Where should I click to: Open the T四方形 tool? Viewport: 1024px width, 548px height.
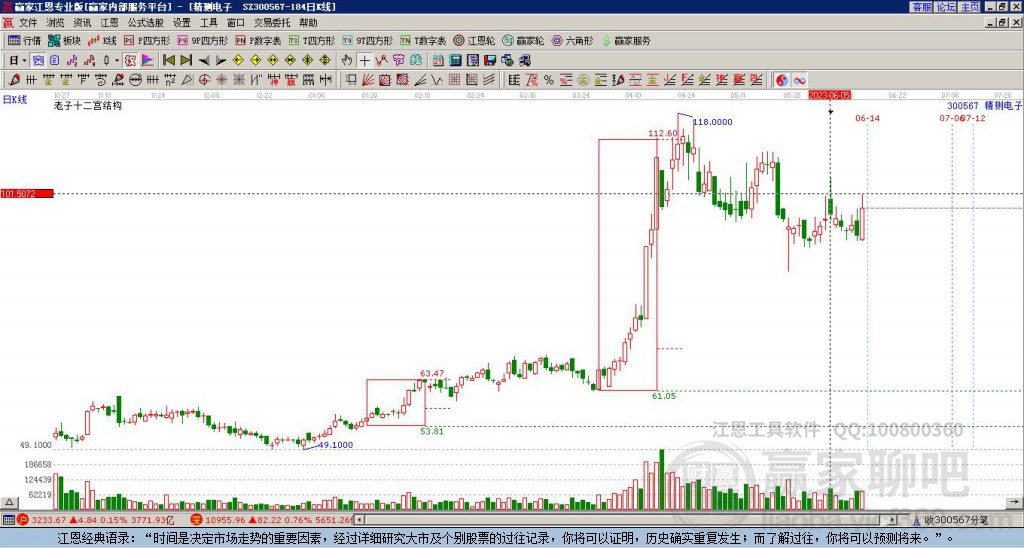click(312, 40)
